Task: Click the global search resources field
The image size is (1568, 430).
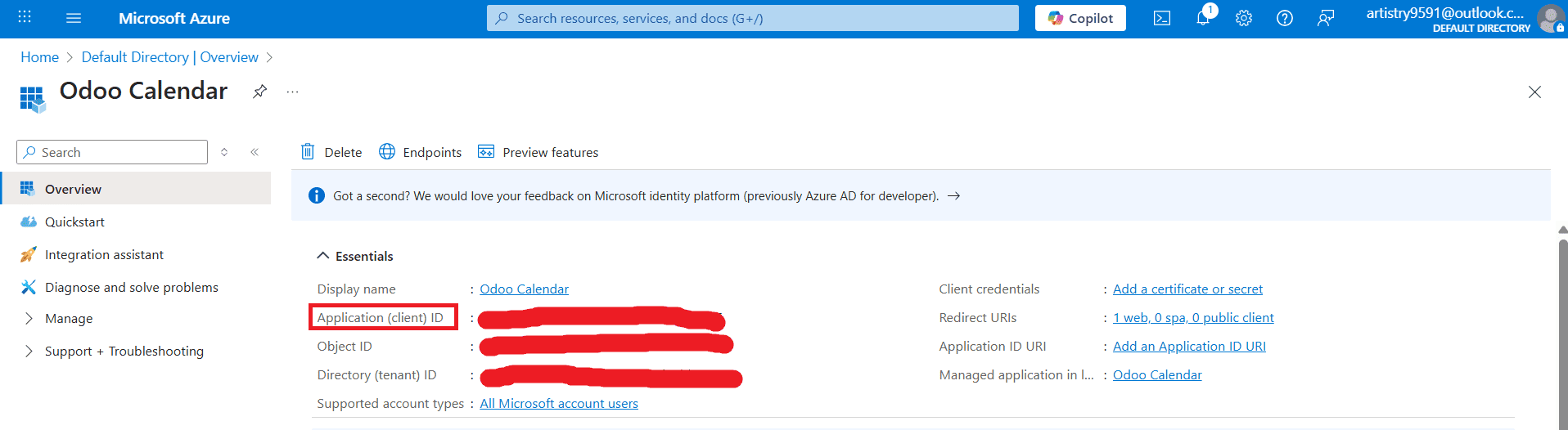Action: pyautogui.click(x=753, y=18)
